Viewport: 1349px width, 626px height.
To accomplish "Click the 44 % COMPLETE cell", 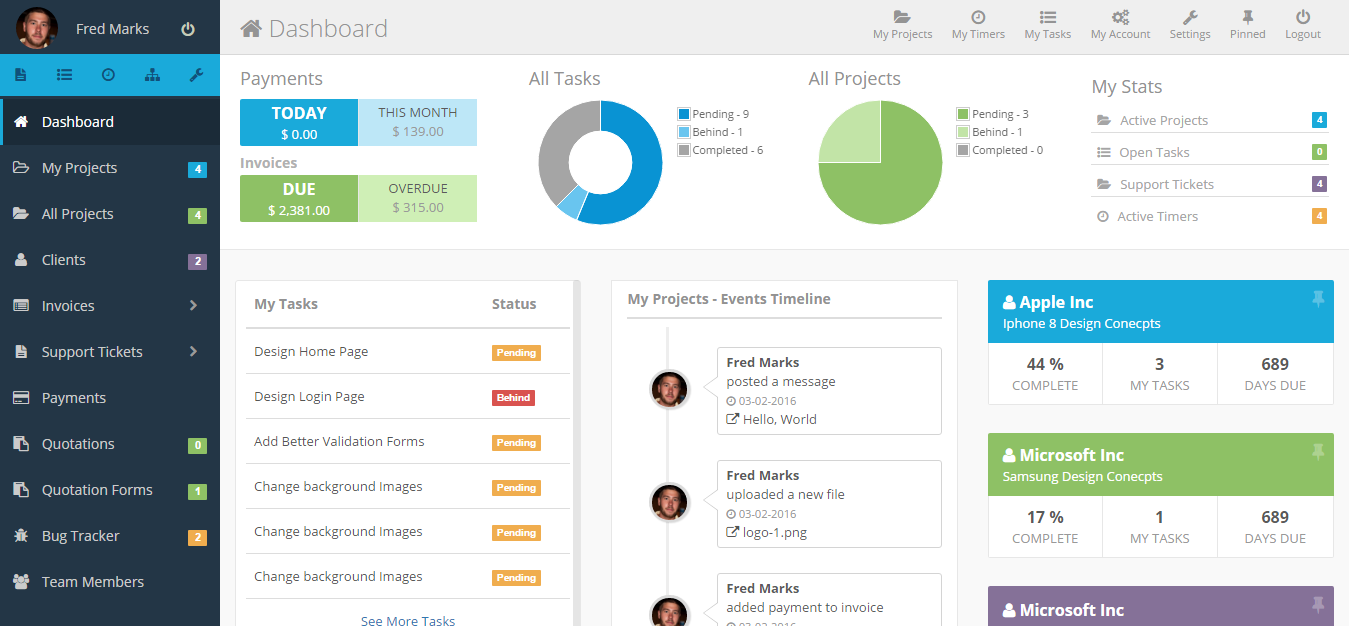I will (1045, 374).
